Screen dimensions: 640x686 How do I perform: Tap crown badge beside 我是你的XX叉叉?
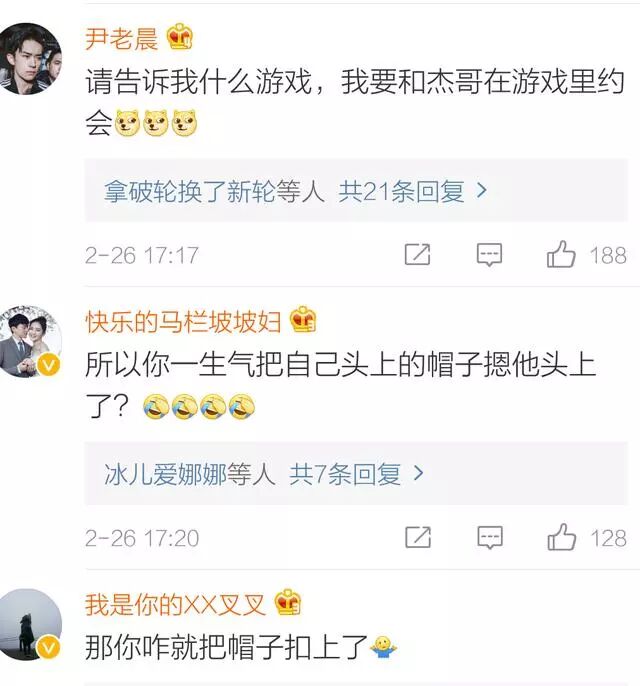tap(287, 603)
